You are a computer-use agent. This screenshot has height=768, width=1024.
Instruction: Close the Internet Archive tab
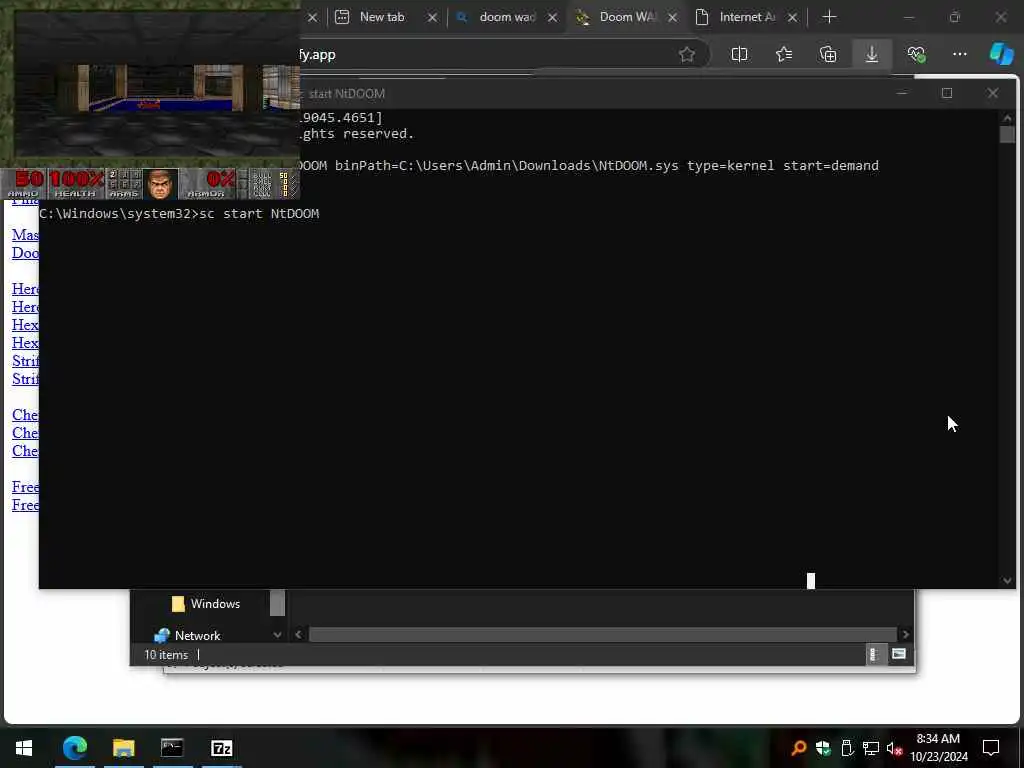(x=793, y=18)
